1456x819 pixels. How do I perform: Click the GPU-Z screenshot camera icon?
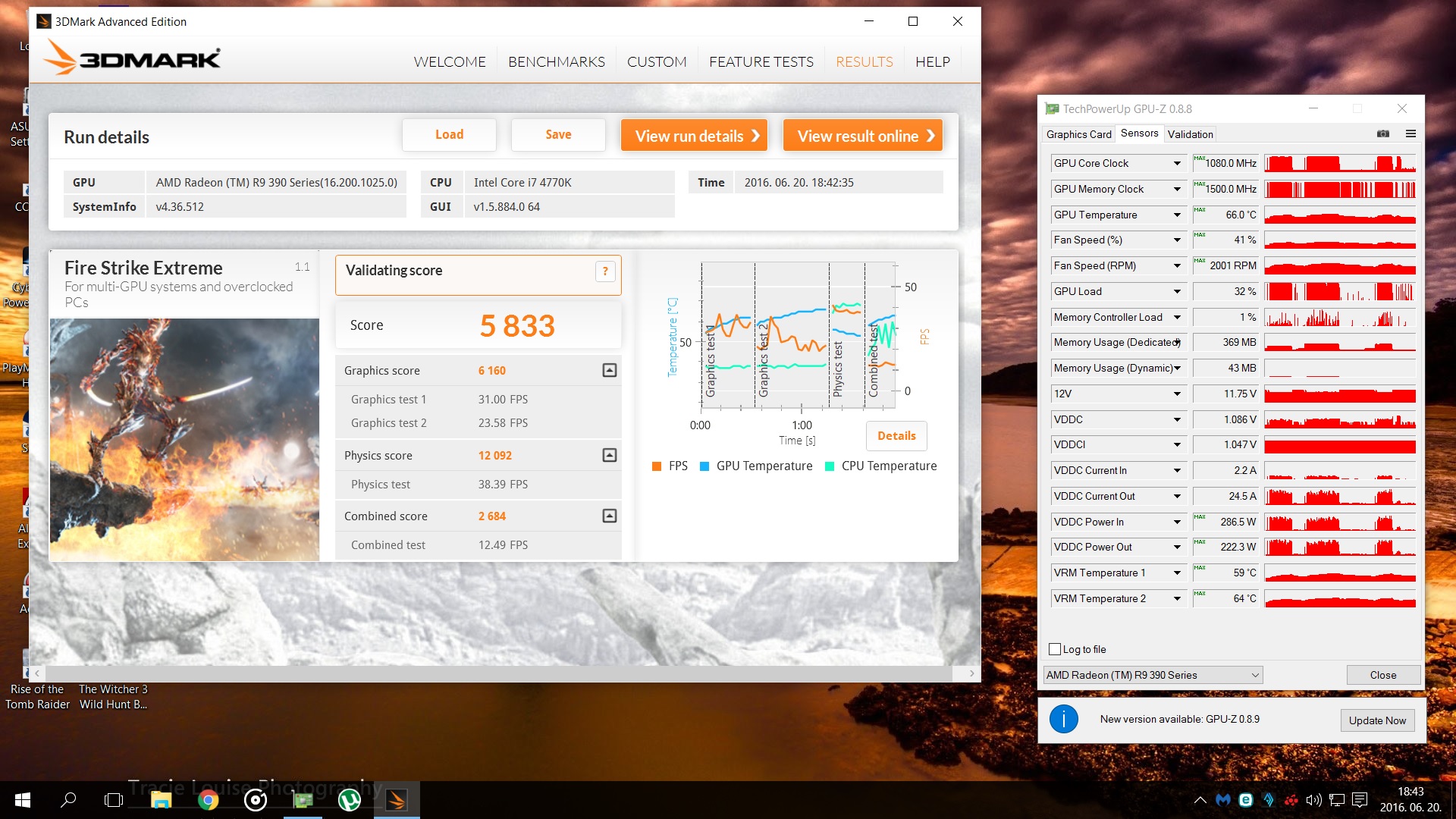1383,133
